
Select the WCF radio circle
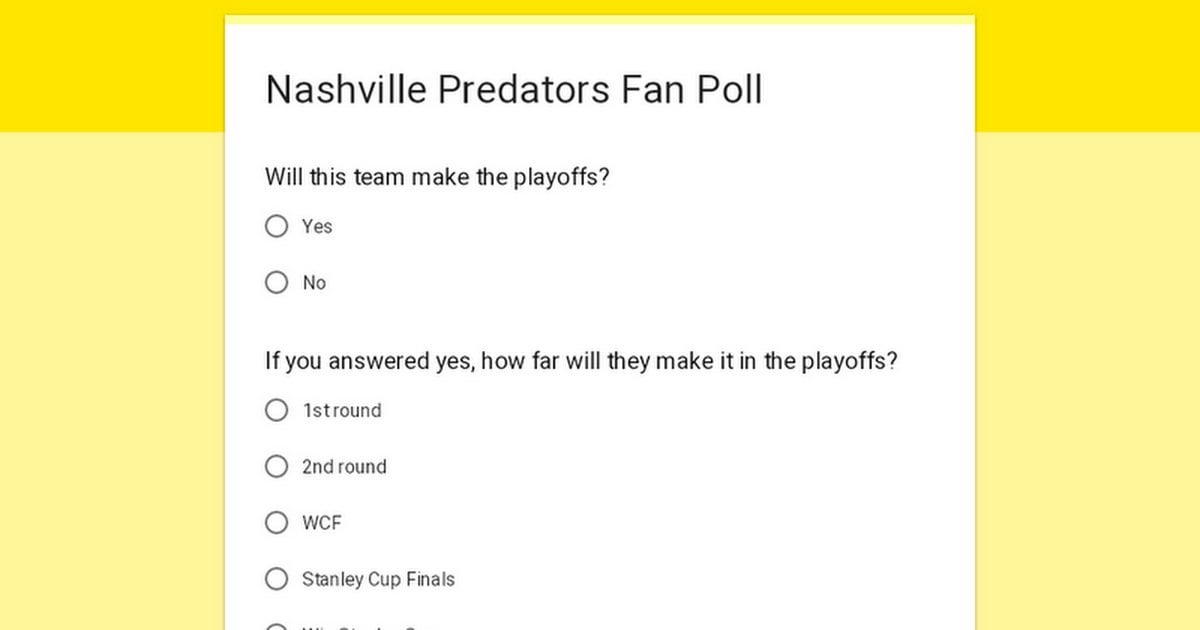(x=277, y=522)
